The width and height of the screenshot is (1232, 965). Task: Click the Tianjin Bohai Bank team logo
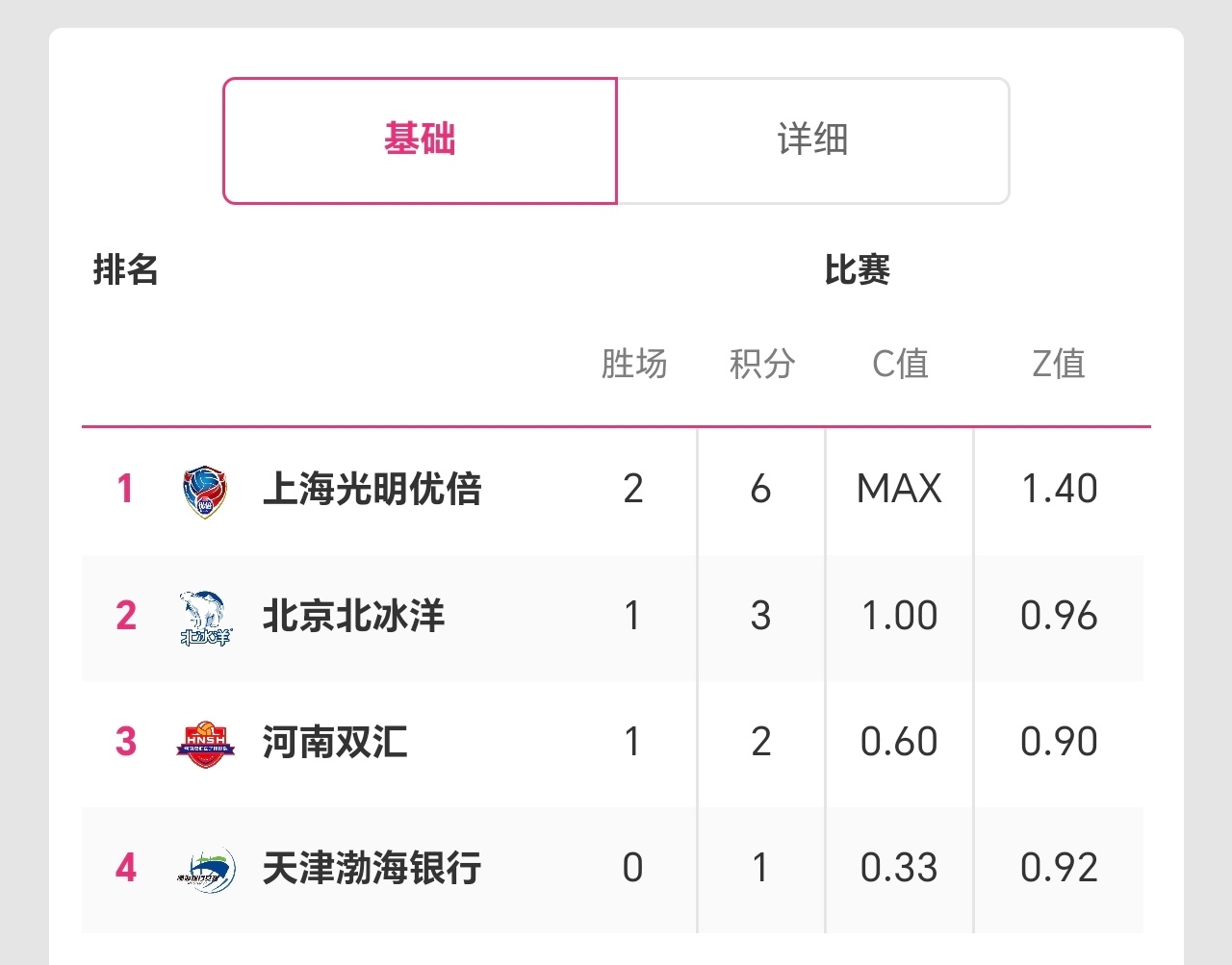point(205,870)
